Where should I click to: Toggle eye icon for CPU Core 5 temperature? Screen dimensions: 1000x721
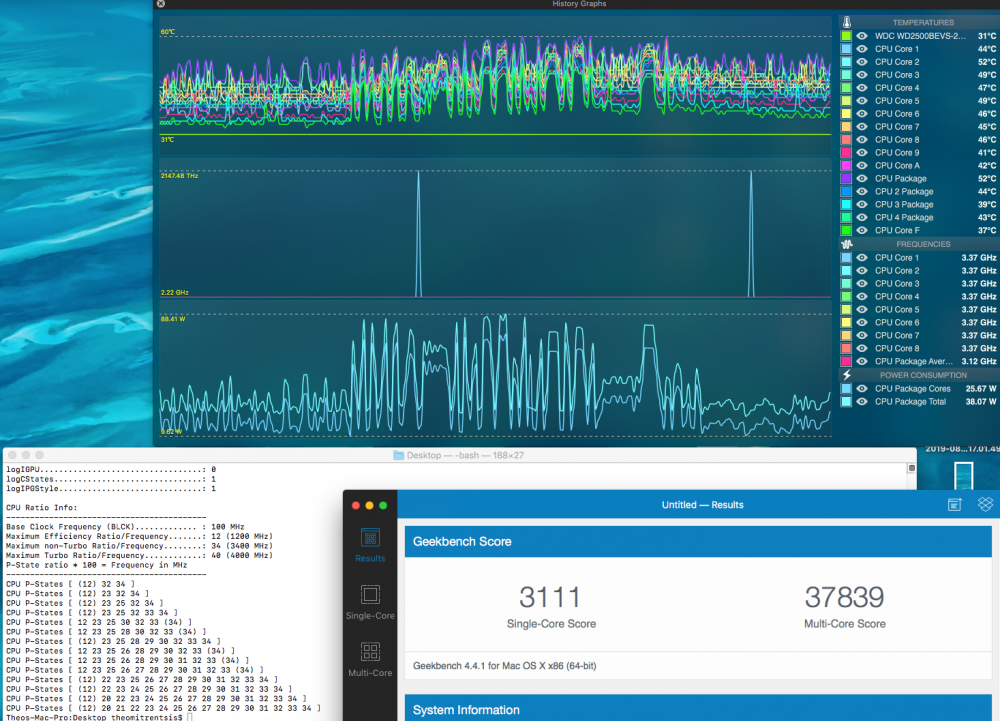pos(862,101)
